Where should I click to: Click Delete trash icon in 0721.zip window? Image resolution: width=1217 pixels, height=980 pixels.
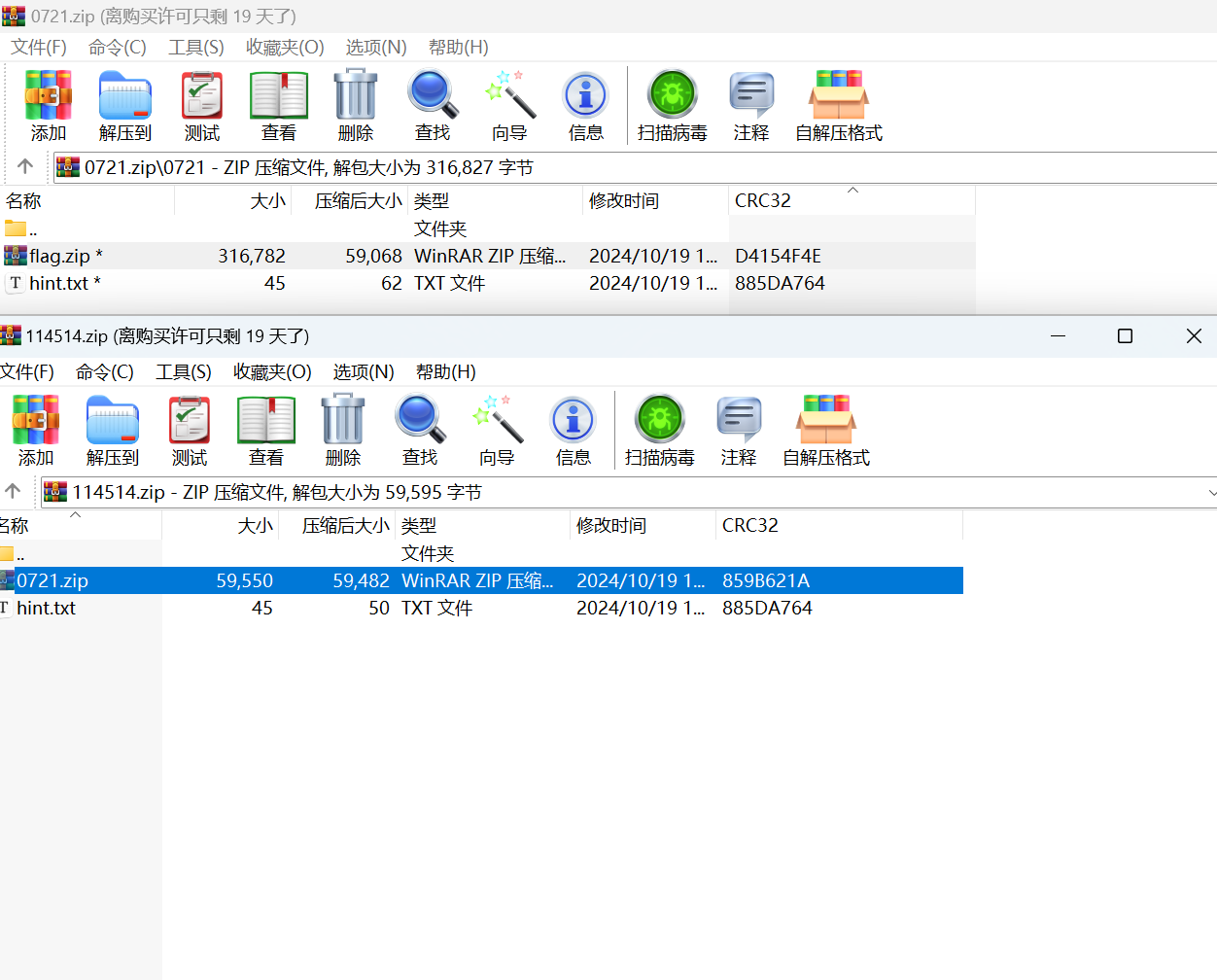click(356, 95)
